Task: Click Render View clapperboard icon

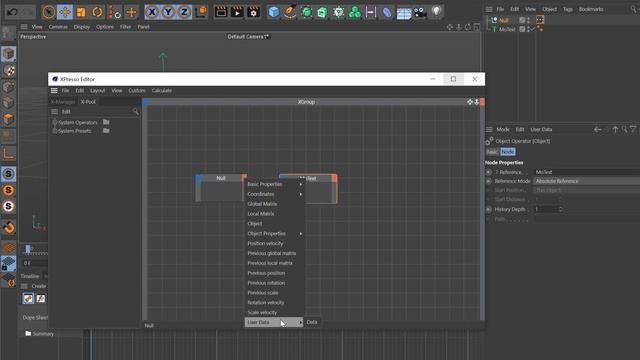Action: pos(221,12)
